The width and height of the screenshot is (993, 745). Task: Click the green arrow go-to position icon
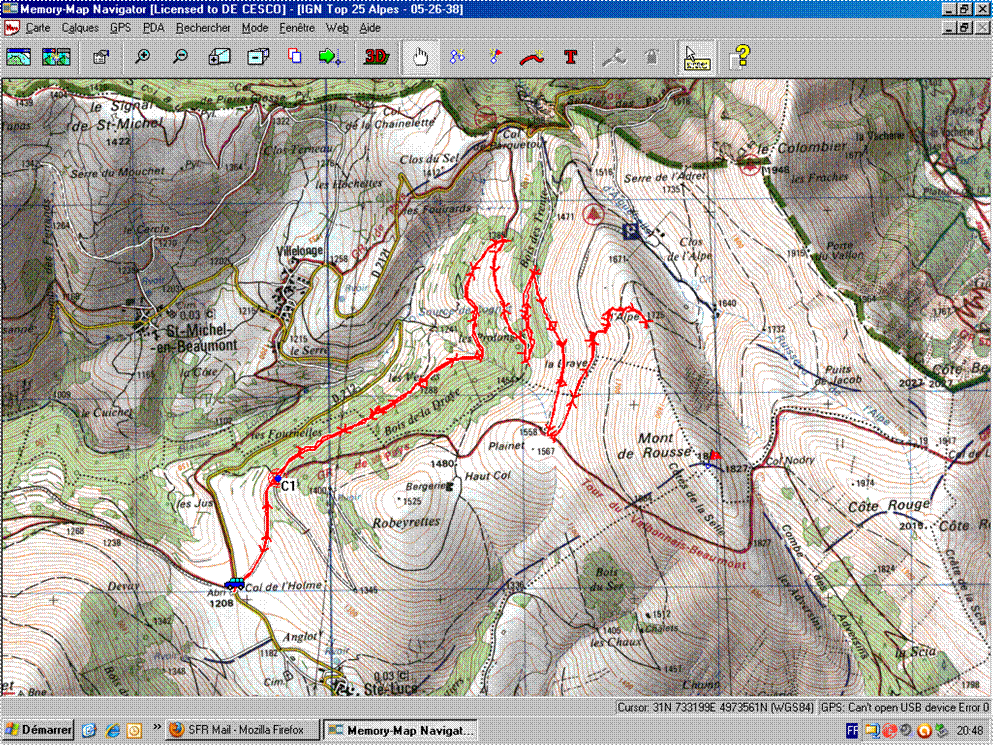tap(331, 57)
